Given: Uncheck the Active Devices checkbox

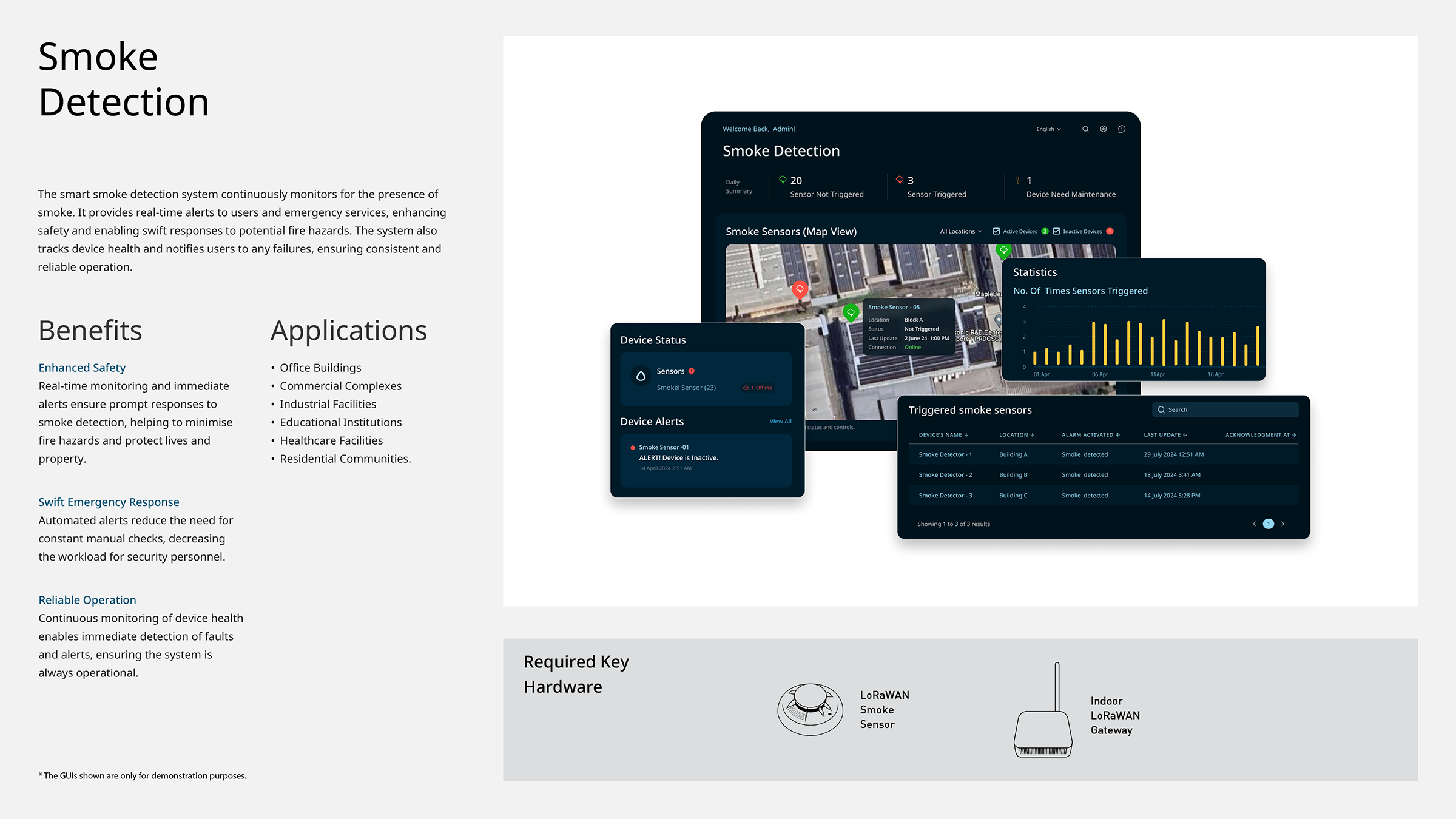Looking at the screenshot, I should pos(996,231).
